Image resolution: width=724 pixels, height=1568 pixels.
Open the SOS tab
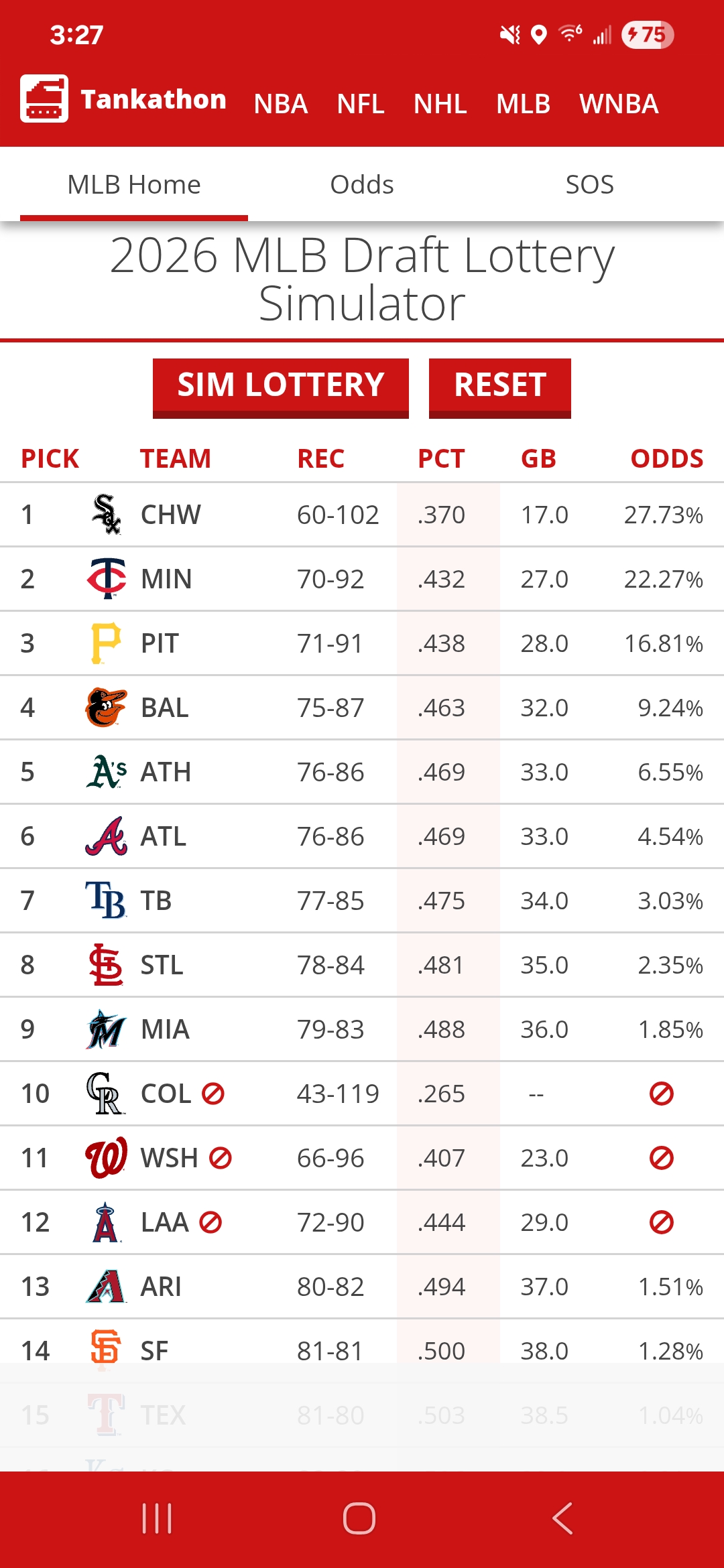tap(589, 184)
